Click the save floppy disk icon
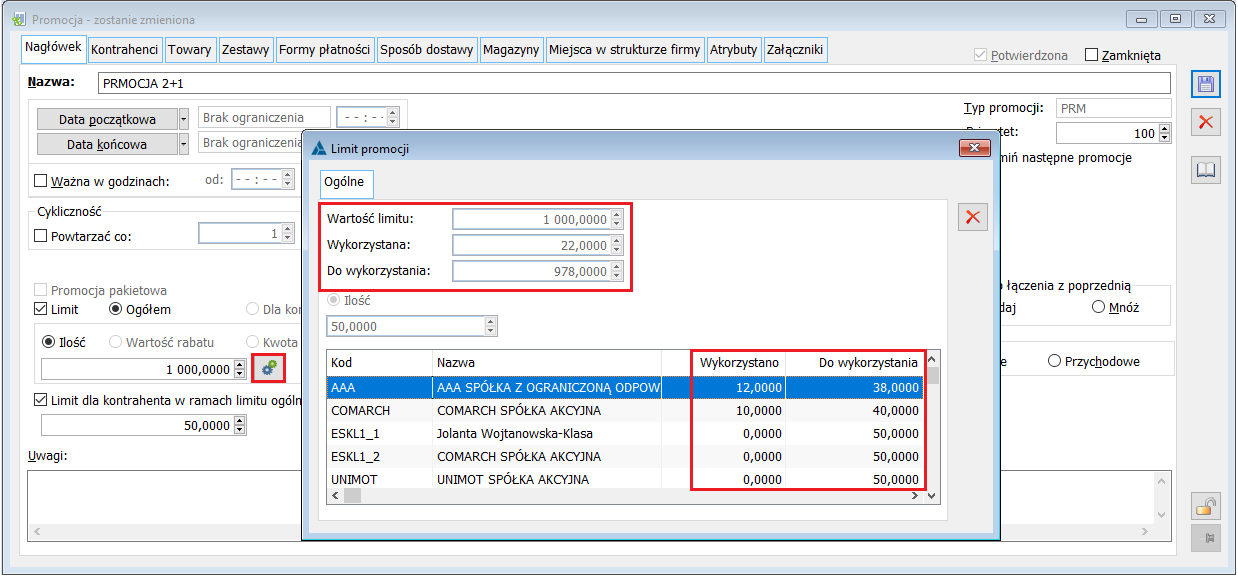 (1206, 85)
